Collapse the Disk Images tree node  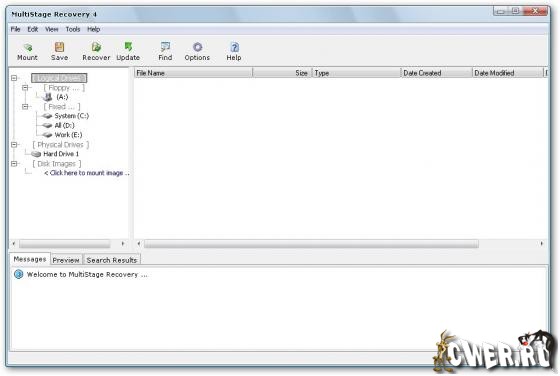[x=14, y=164]
